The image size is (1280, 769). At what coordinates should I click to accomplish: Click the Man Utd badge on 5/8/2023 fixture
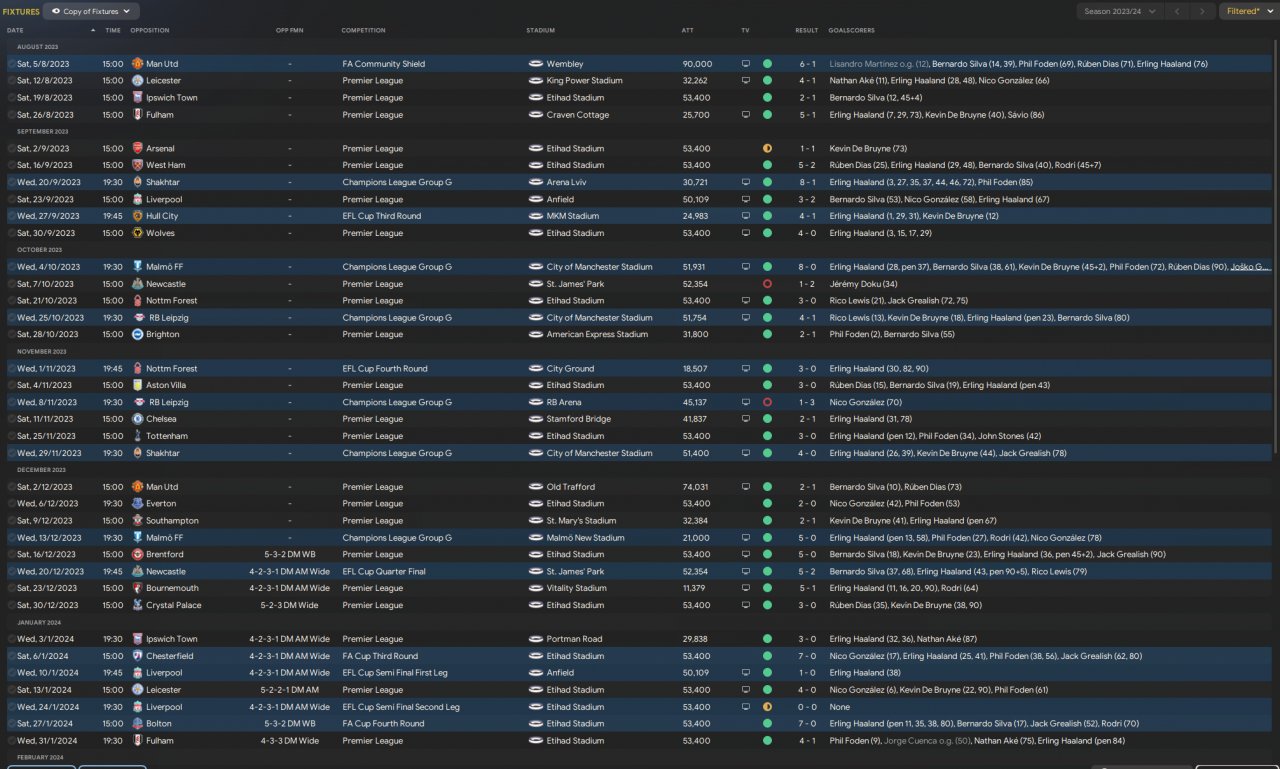pos(137,64)
